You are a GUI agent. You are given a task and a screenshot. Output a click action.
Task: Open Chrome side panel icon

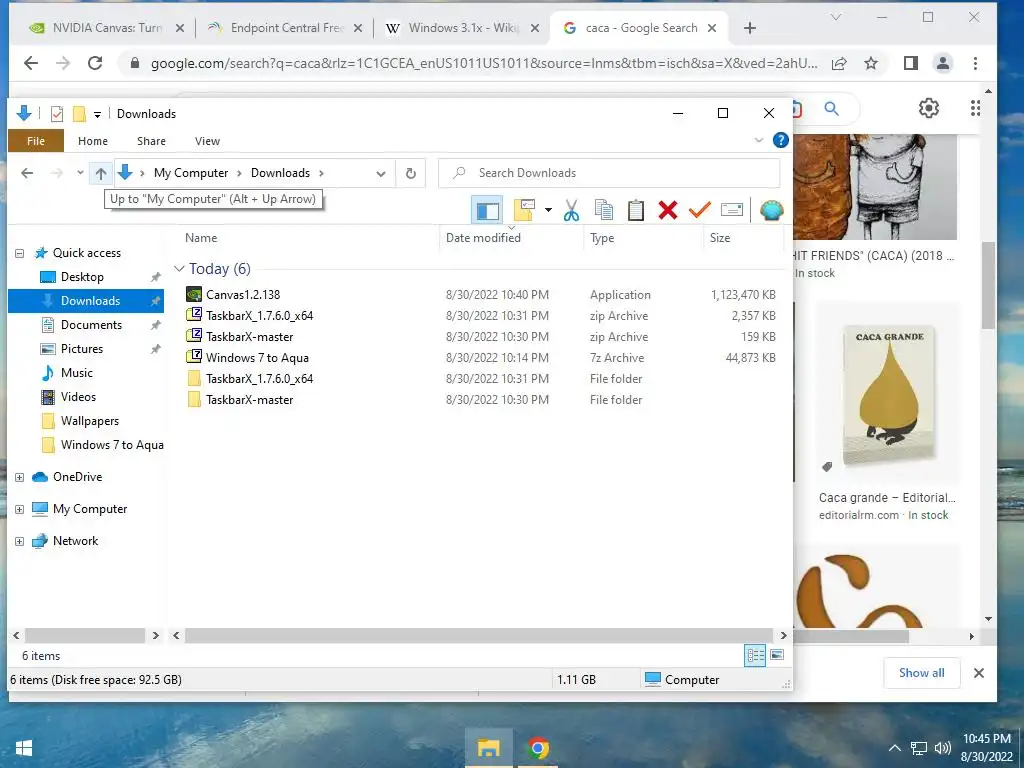point(910,63)
